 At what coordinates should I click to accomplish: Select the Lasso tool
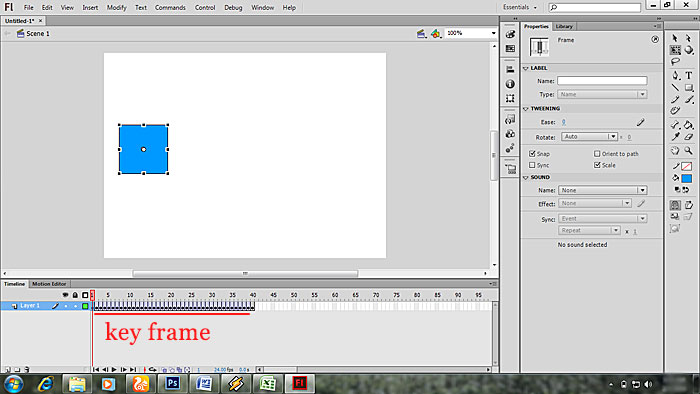tap(675, 62)
